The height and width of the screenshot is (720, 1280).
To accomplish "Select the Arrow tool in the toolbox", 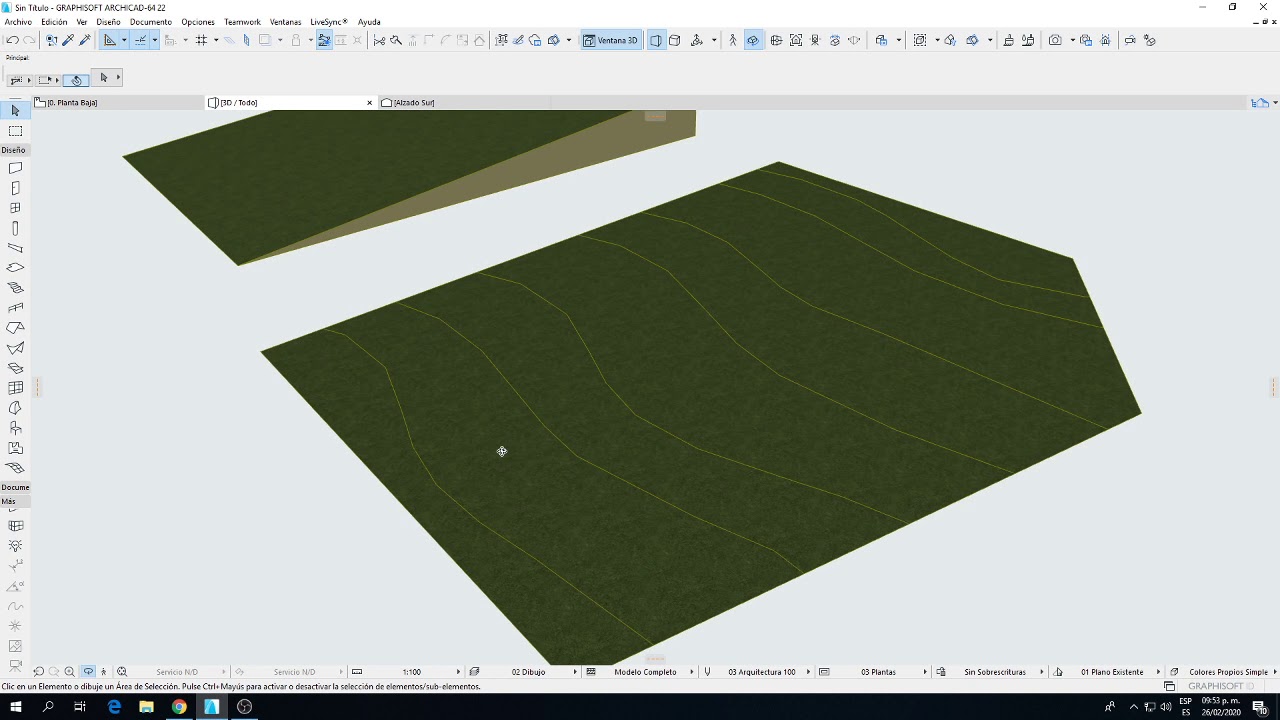I will pos(15,110).
